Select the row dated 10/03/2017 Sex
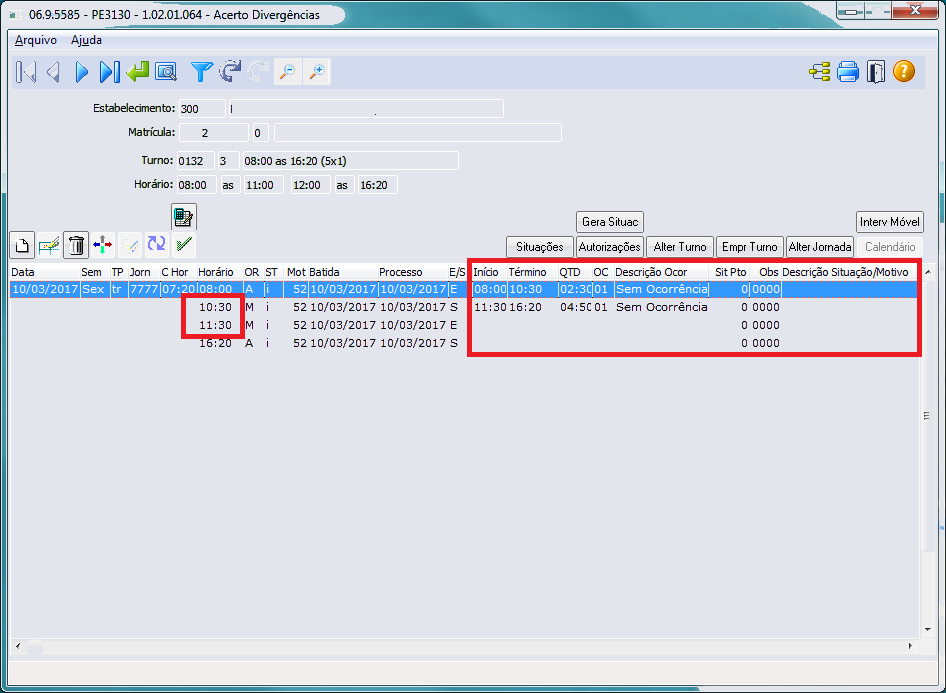Image resolution: width=946 pixels, height=693 pixels. click(x=463, y=289)
